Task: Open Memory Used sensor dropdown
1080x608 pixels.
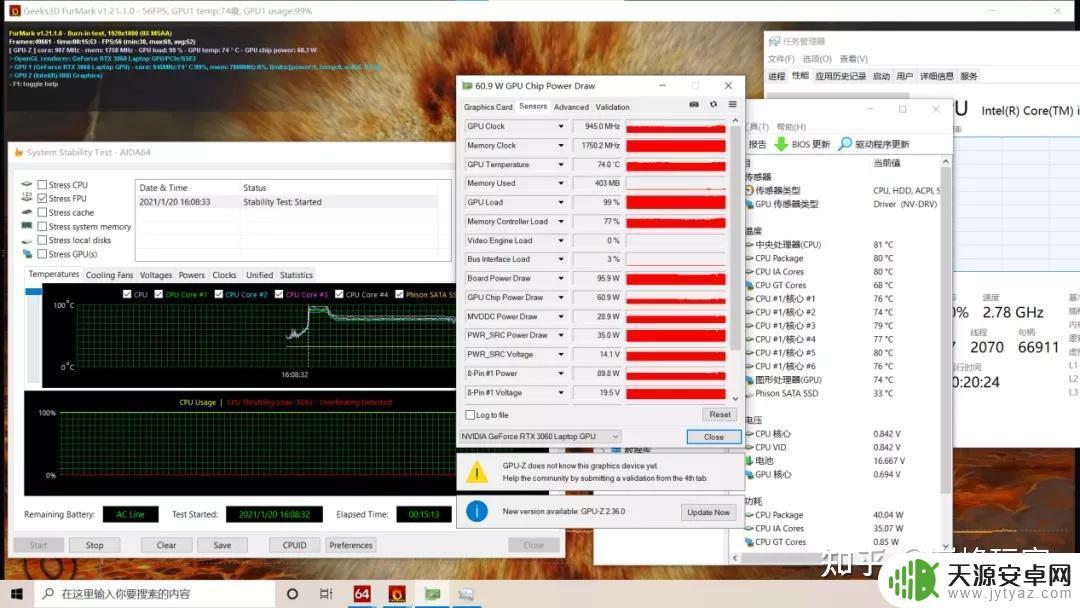Action: tap(561, 183)
